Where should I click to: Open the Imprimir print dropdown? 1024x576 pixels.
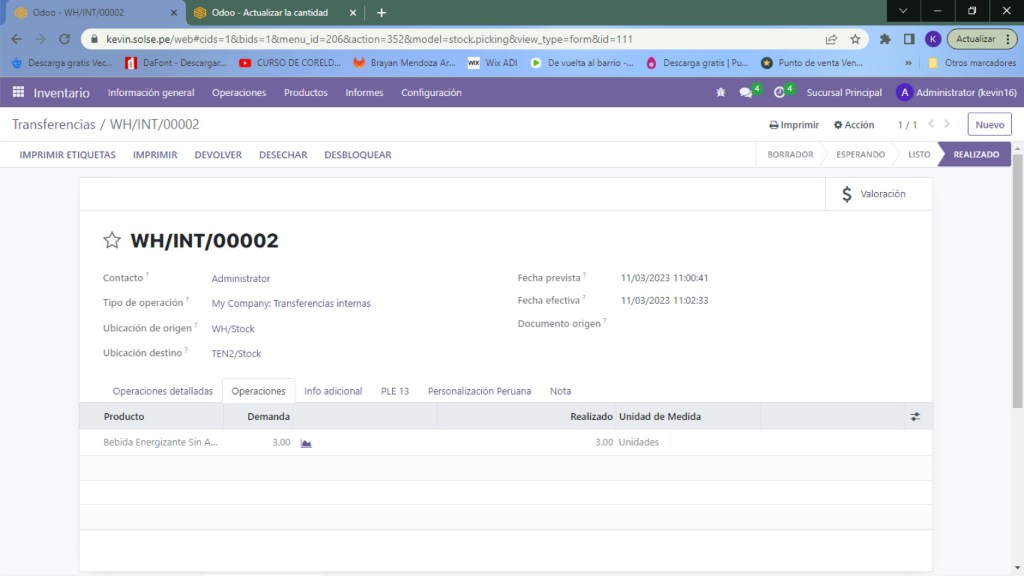pos(794,125)
